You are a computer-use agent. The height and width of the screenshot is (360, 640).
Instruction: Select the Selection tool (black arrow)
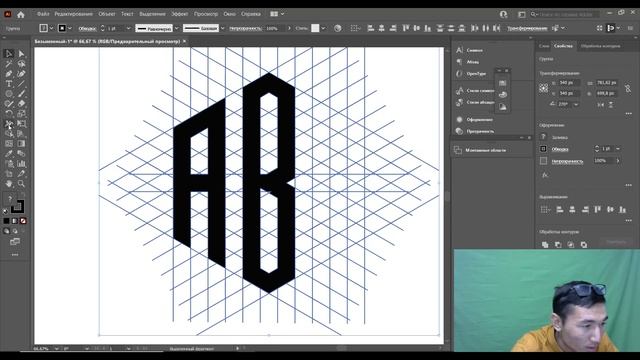[9, 54]
